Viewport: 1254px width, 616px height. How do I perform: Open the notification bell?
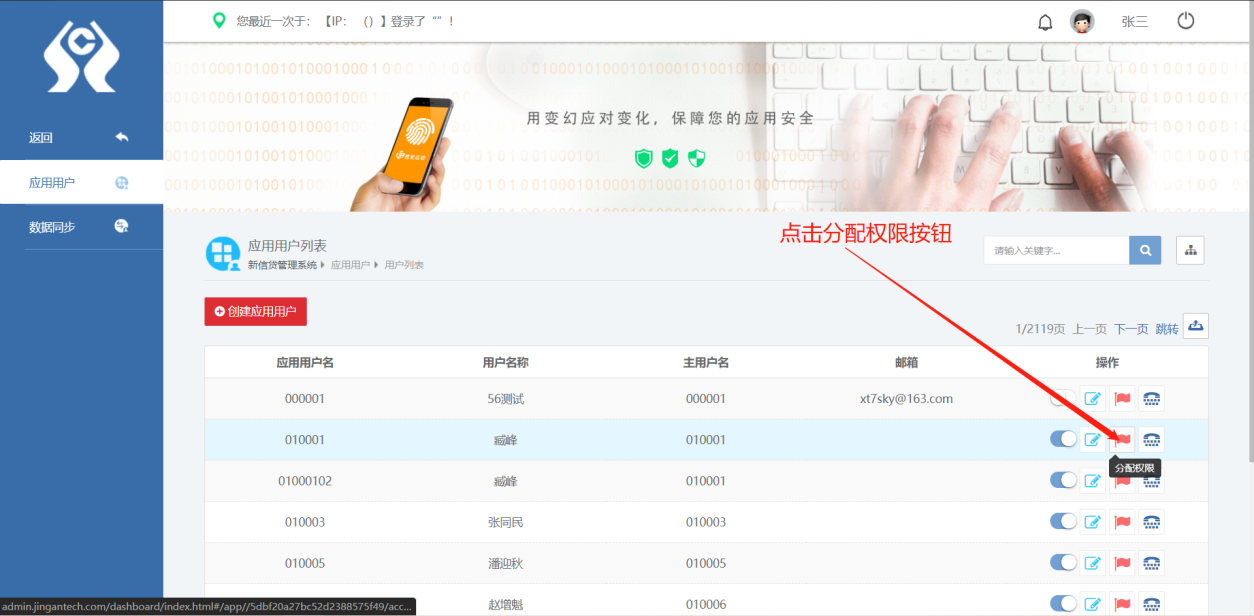pyautogui.click(x=1045, y=21)
